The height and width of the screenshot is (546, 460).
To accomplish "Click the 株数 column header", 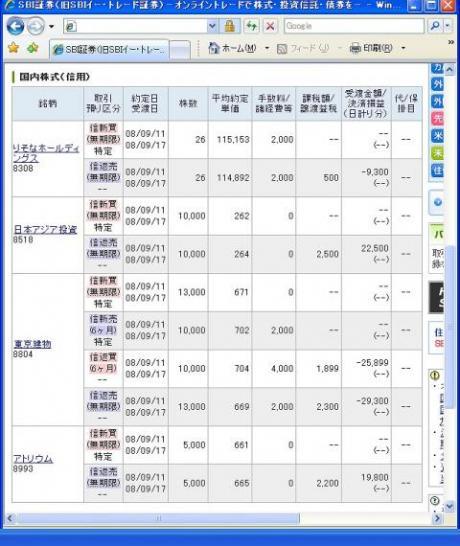I will click(x=188, y=103).
